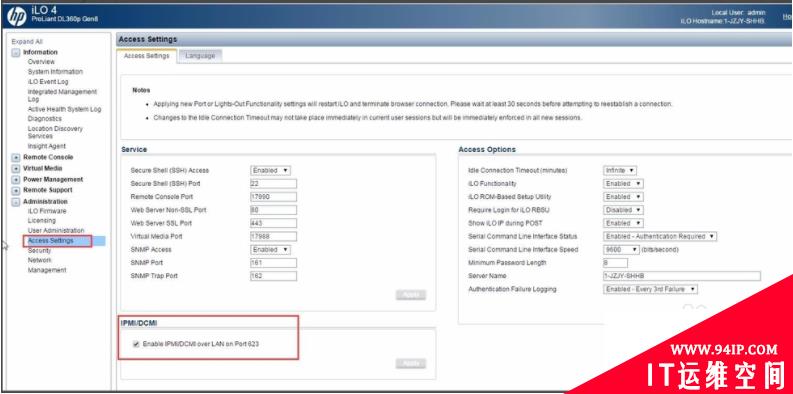Open iLO Event Log

pyautogui.click(x=48, y=81)
